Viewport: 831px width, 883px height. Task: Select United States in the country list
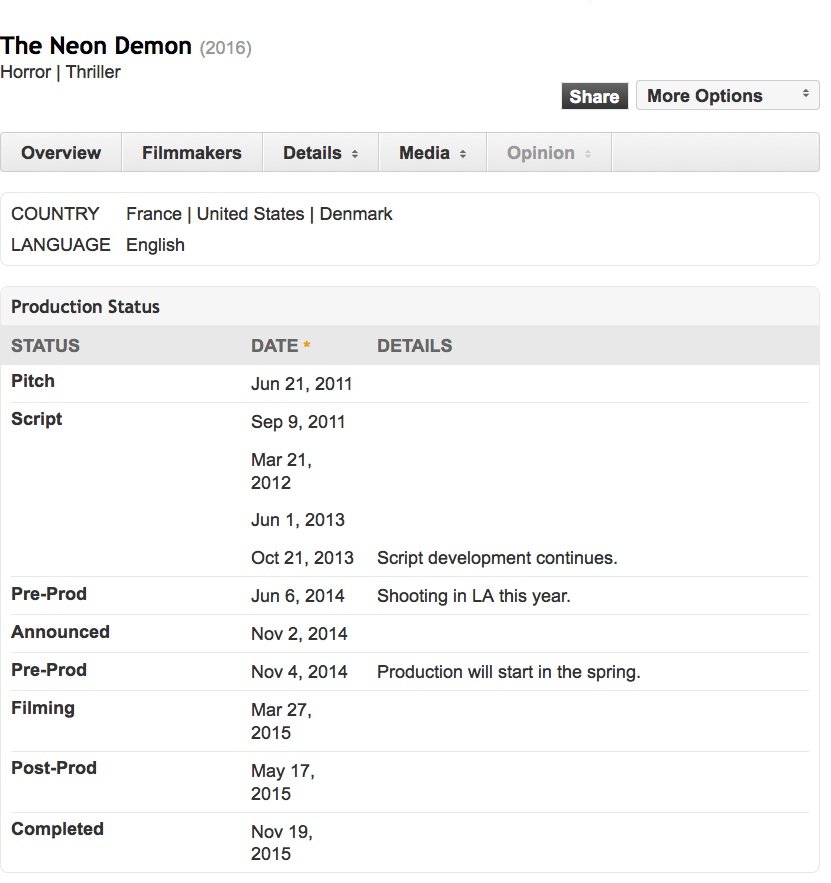[x=250, y=214]
